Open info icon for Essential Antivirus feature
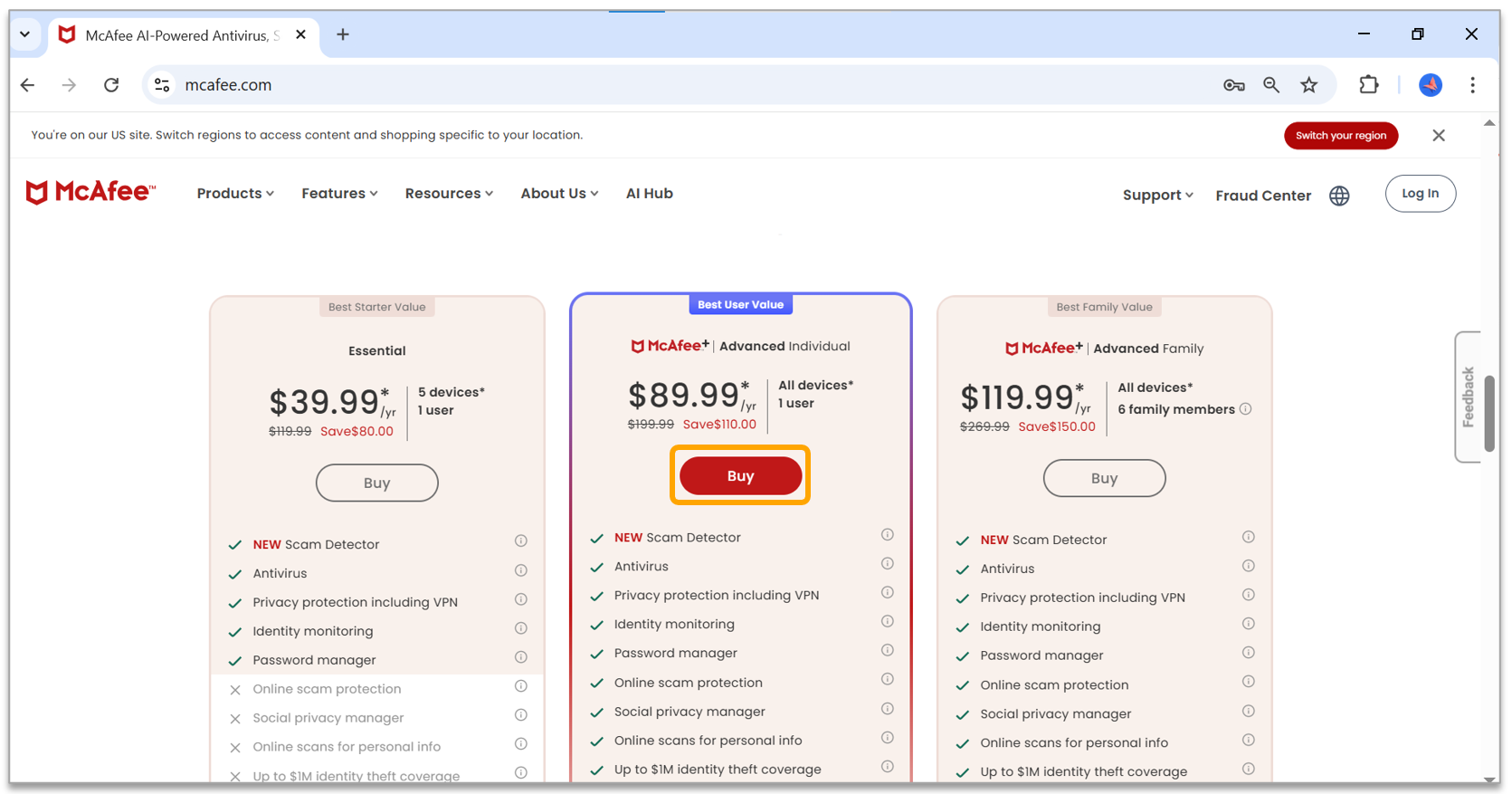Image resolution: width=1512 pixels, height=794 pixels. 521,570
